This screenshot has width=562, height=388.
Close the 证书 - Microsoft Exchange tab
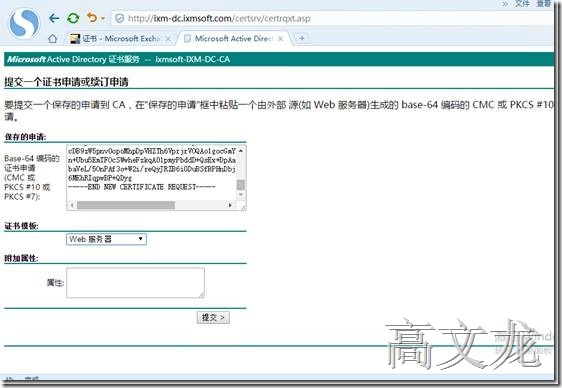click(x=168, y=39)
